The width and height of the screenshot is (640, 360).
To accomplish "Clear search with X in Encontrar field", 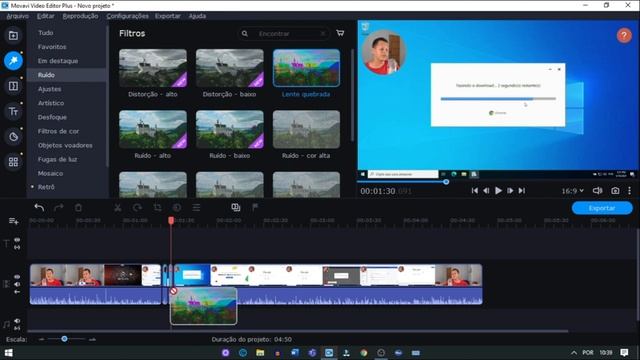I will (x=322, y=33).
